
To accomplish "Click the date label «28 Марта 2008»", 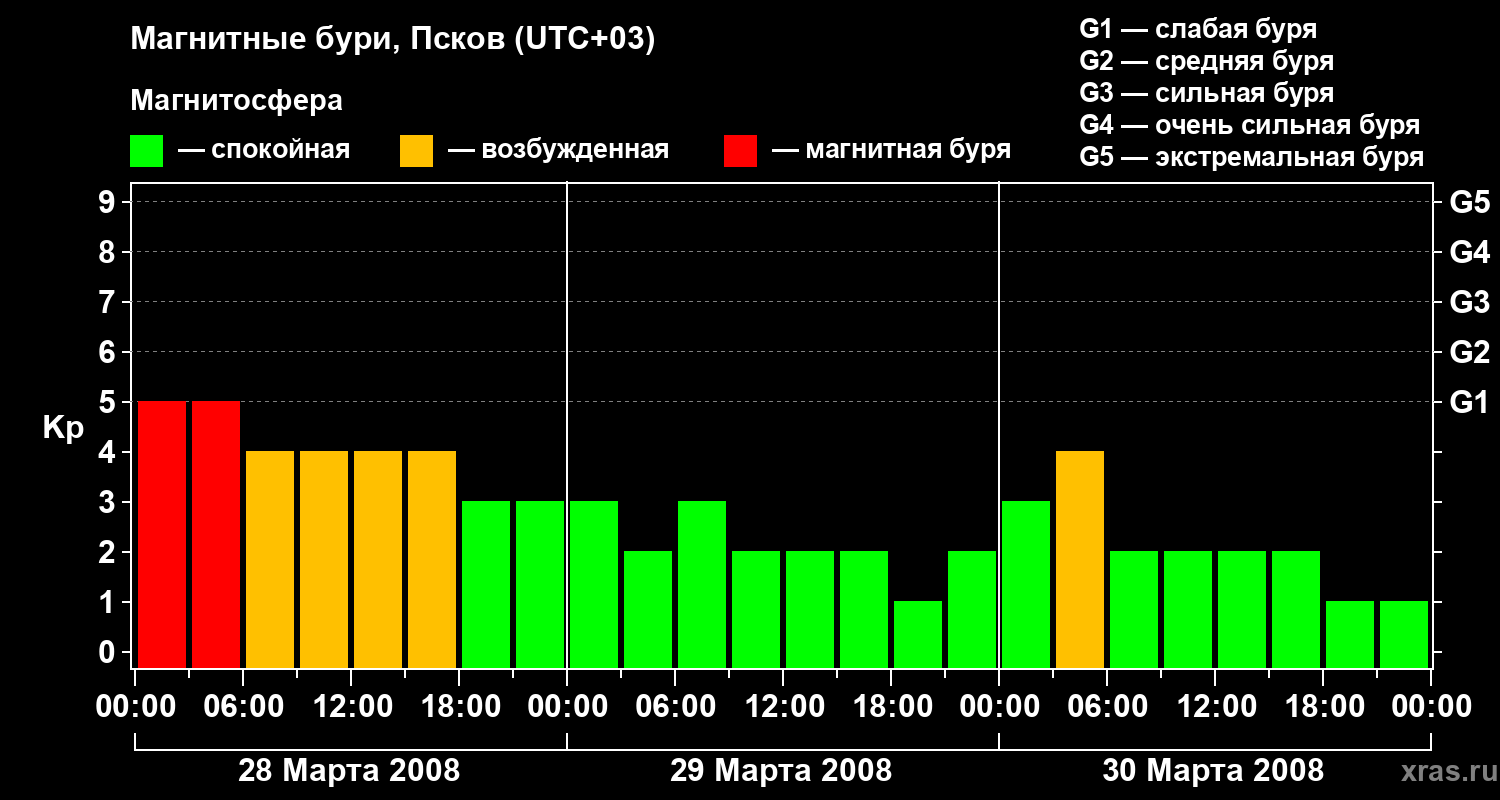I will (349, 771).
